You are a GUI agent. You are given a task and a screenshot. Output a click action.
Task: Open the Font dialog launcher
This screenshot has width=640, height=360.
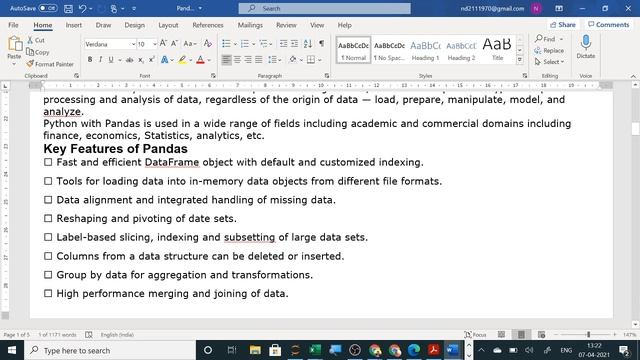(213, 76)
